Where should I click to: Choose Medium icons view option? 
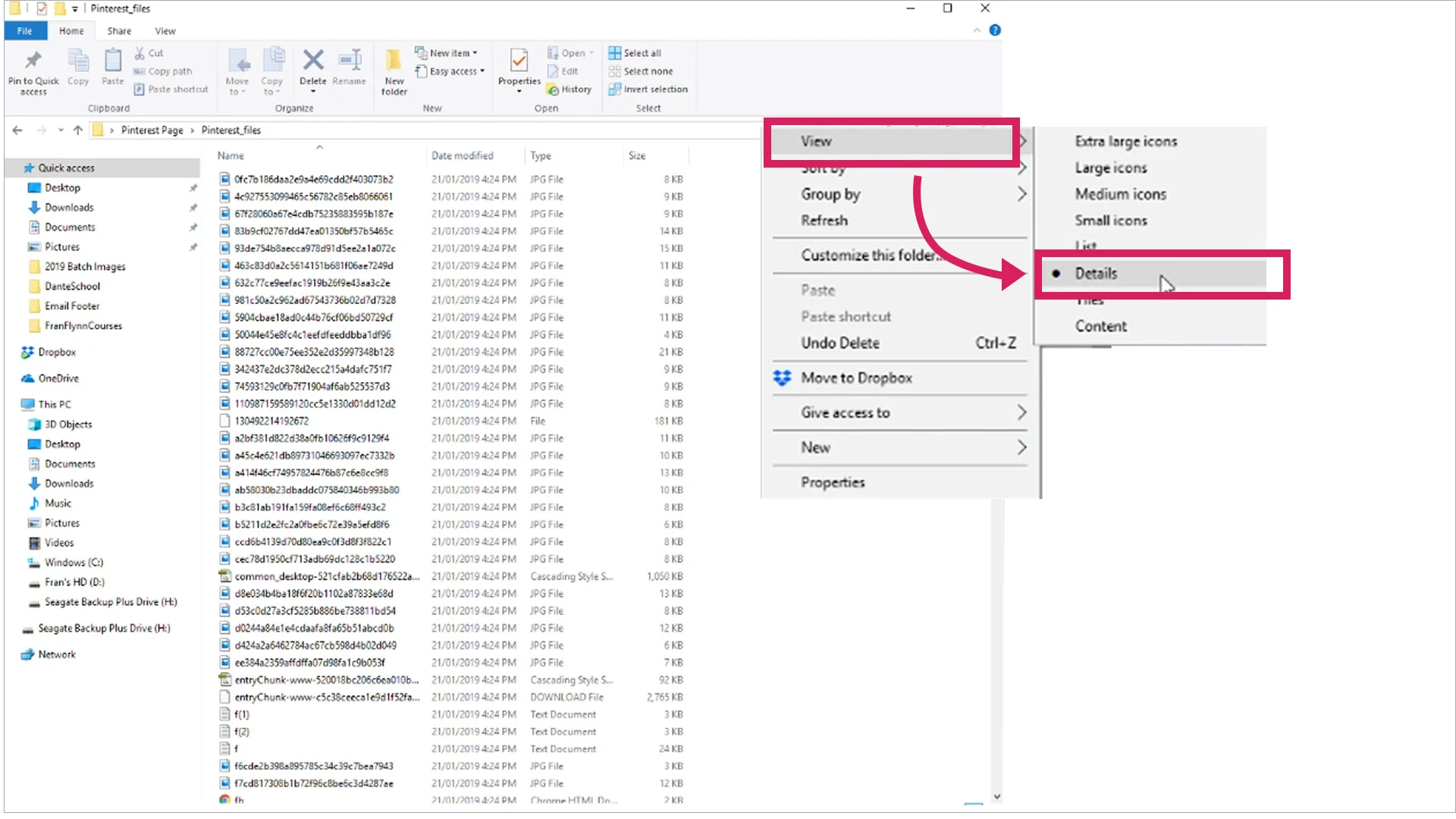coord(1120,194)
